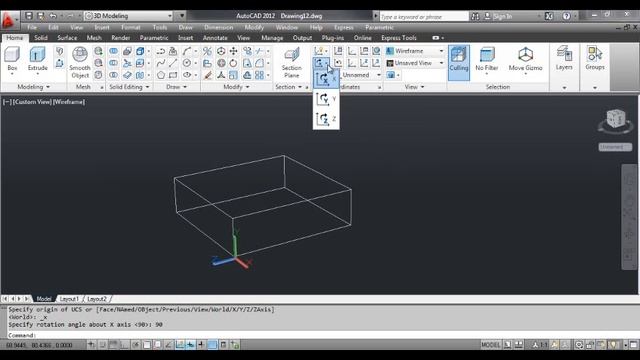Click the Model layout tab
Image resolution: width=640 pixels, height=360 pixels.
click(x=44, y=299)
